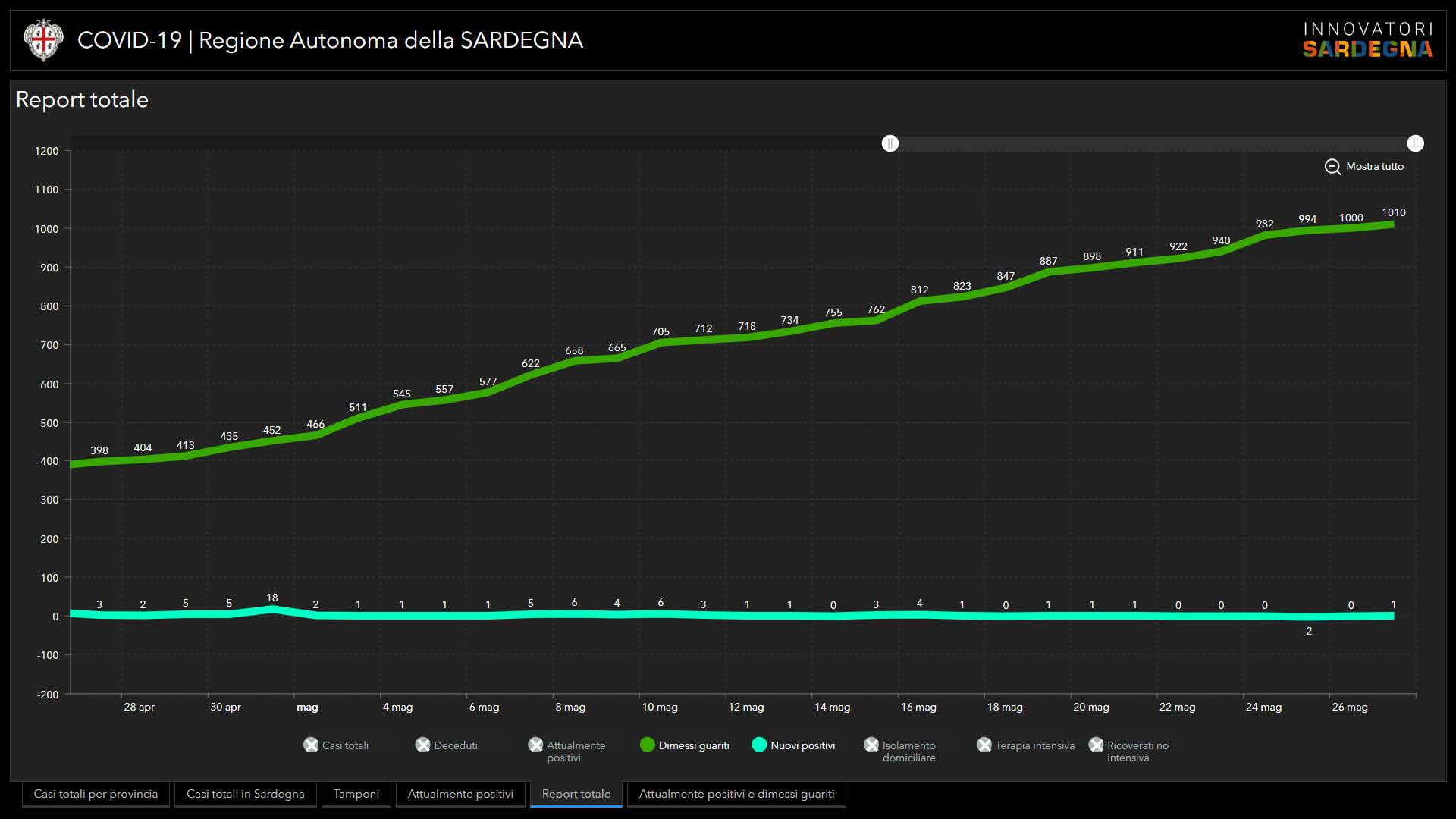Select the Attualmente positivi tab
The image size is (1456, 819).
[460, 794]
